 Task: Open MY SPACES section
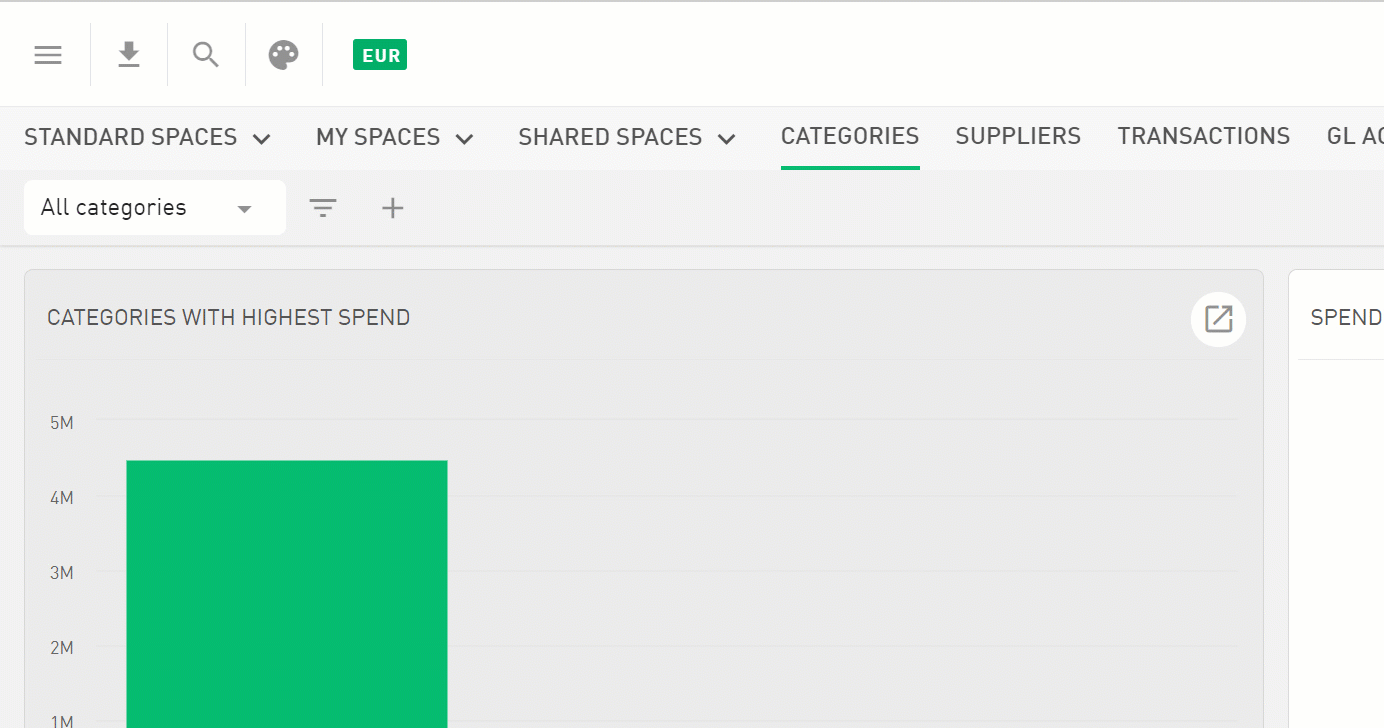pyautogui.click(x=394, y=137)
